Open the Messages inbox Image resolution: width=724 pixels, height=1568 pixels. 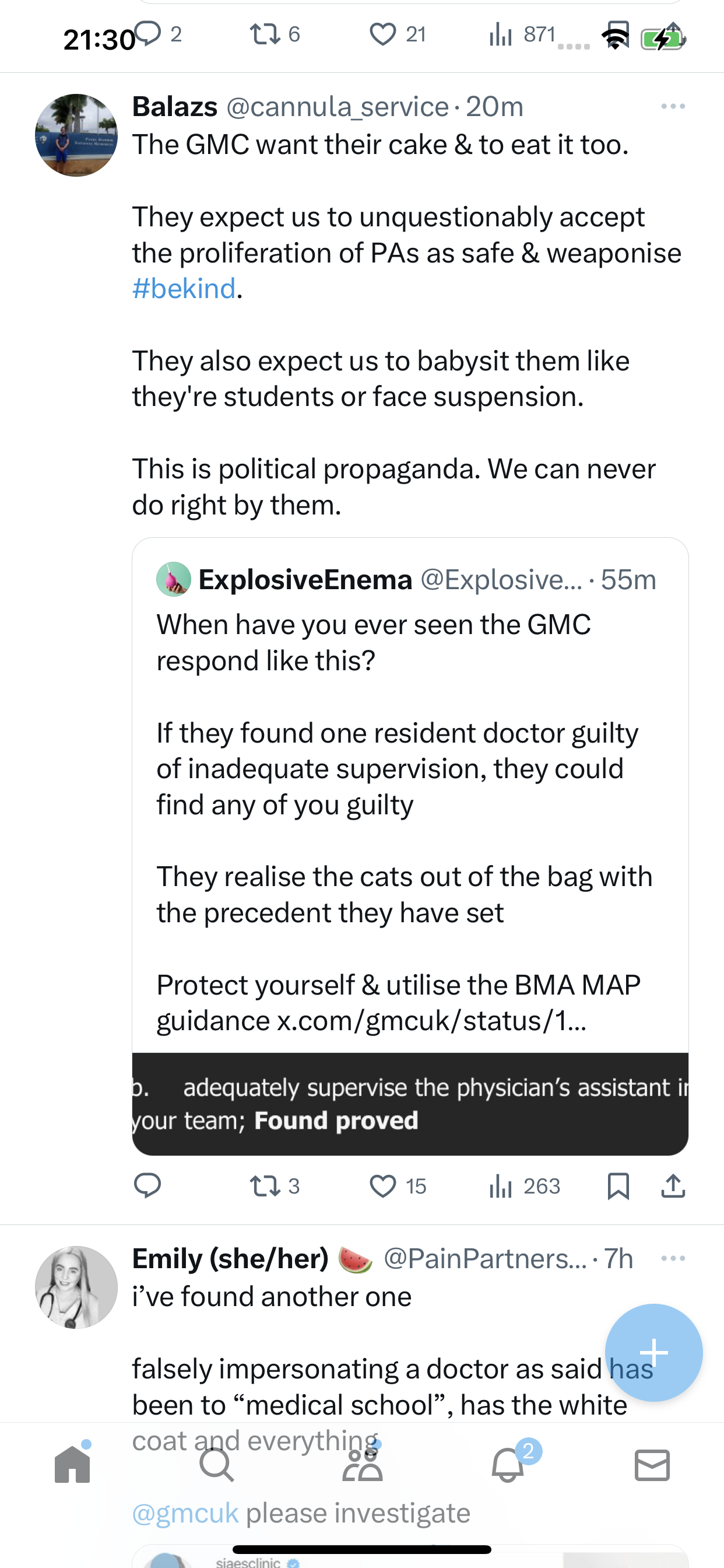652,1464
